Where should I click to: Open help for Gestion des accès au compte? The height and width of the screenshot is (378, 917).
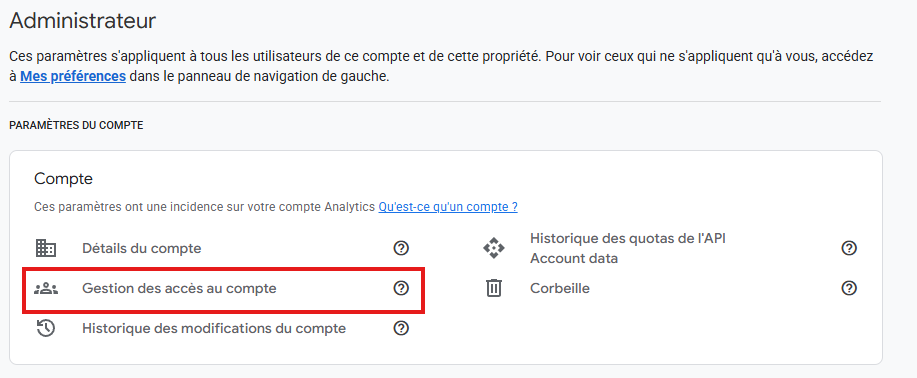coord(401,288)
